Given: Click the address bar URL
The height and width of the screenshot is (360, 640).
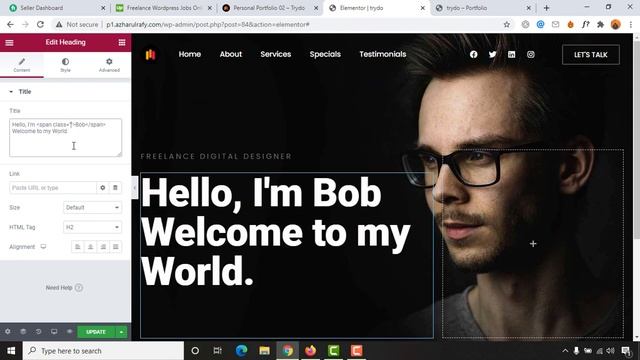Looking at the screenshot, I should click(208, 24).
